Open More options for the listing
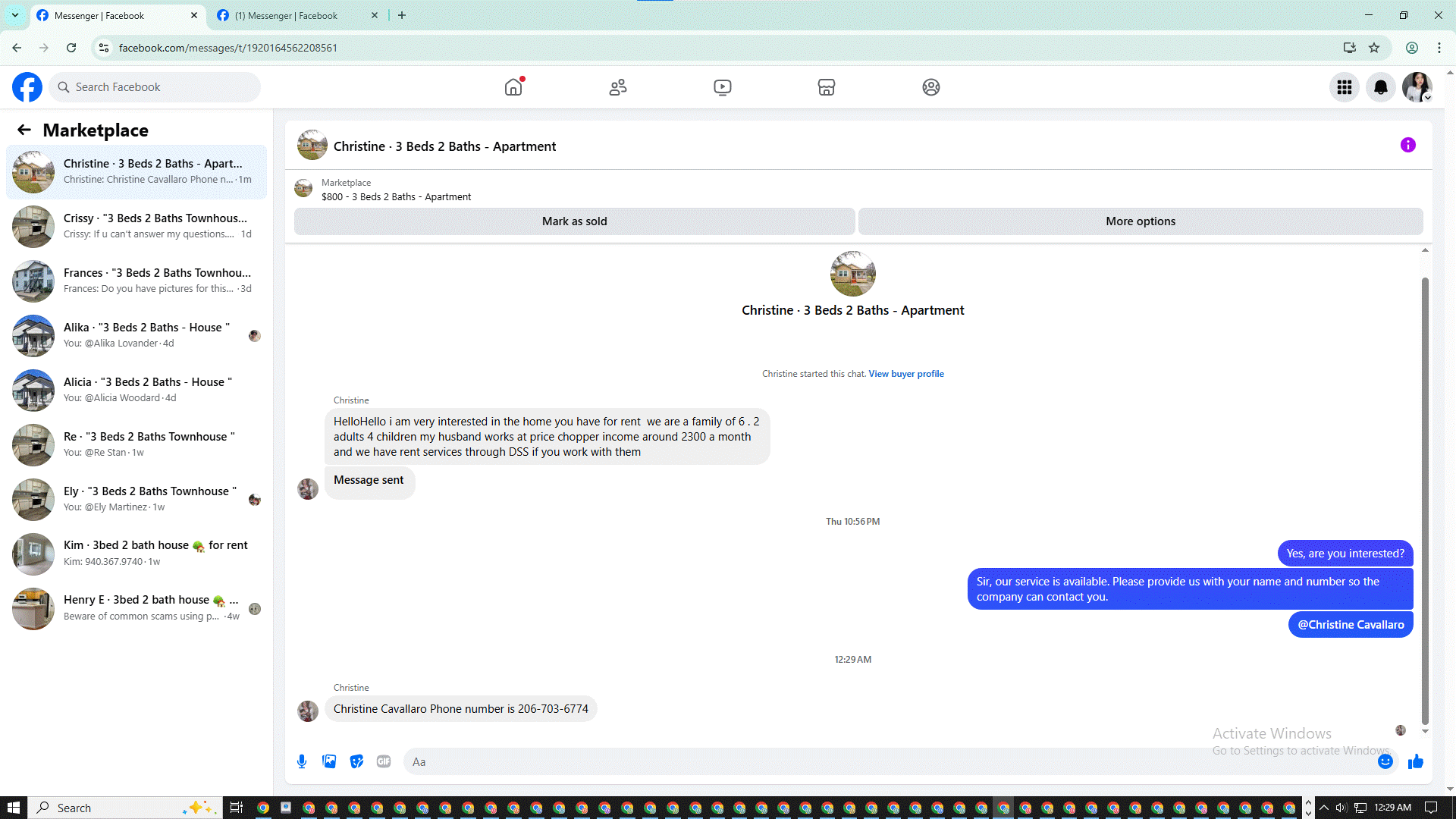The height and width of the screenshot is (819, 1456). click(1141, 221)
